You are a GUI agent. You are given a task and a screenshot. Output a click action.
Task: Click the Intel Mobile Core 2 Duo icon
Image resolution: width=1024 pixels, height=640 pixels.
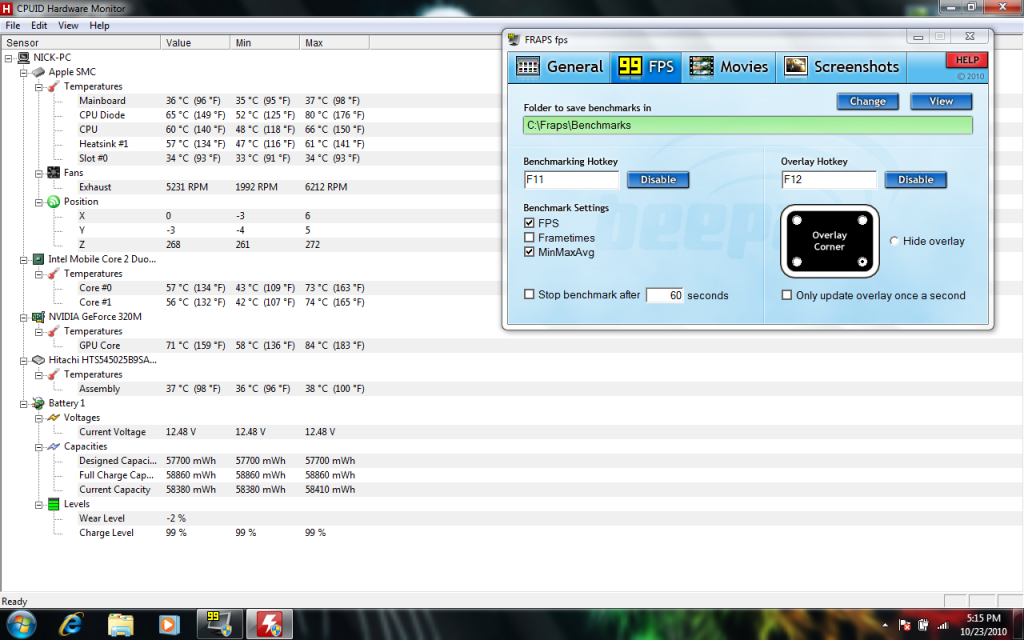click(x=39, y=259)
